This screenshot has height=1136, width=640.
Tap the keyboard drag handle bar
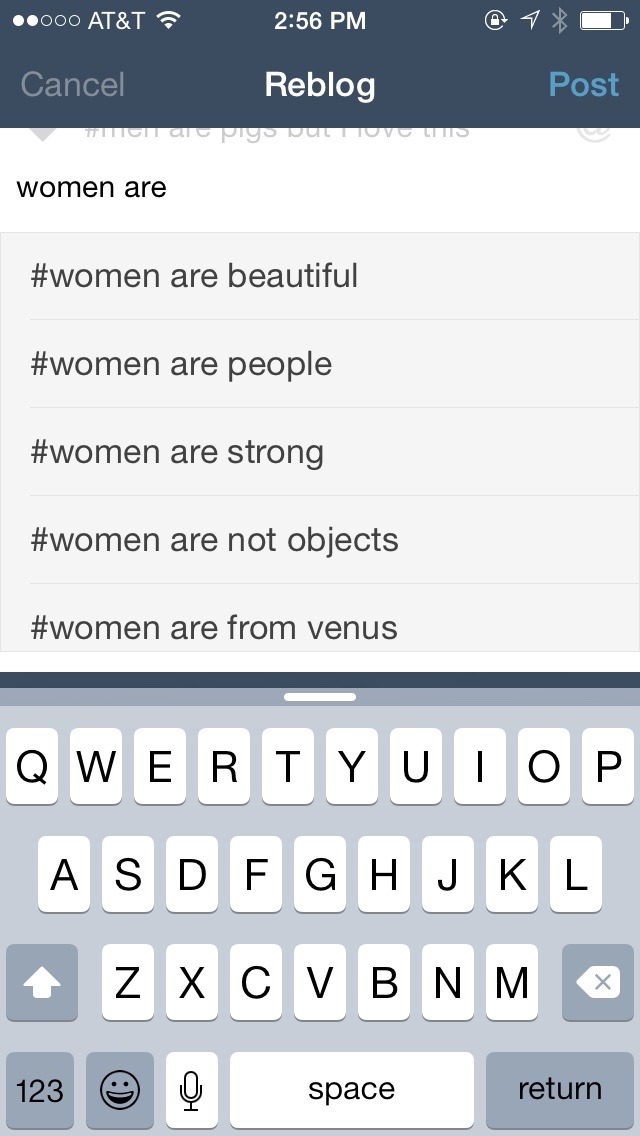click(320, 697)
